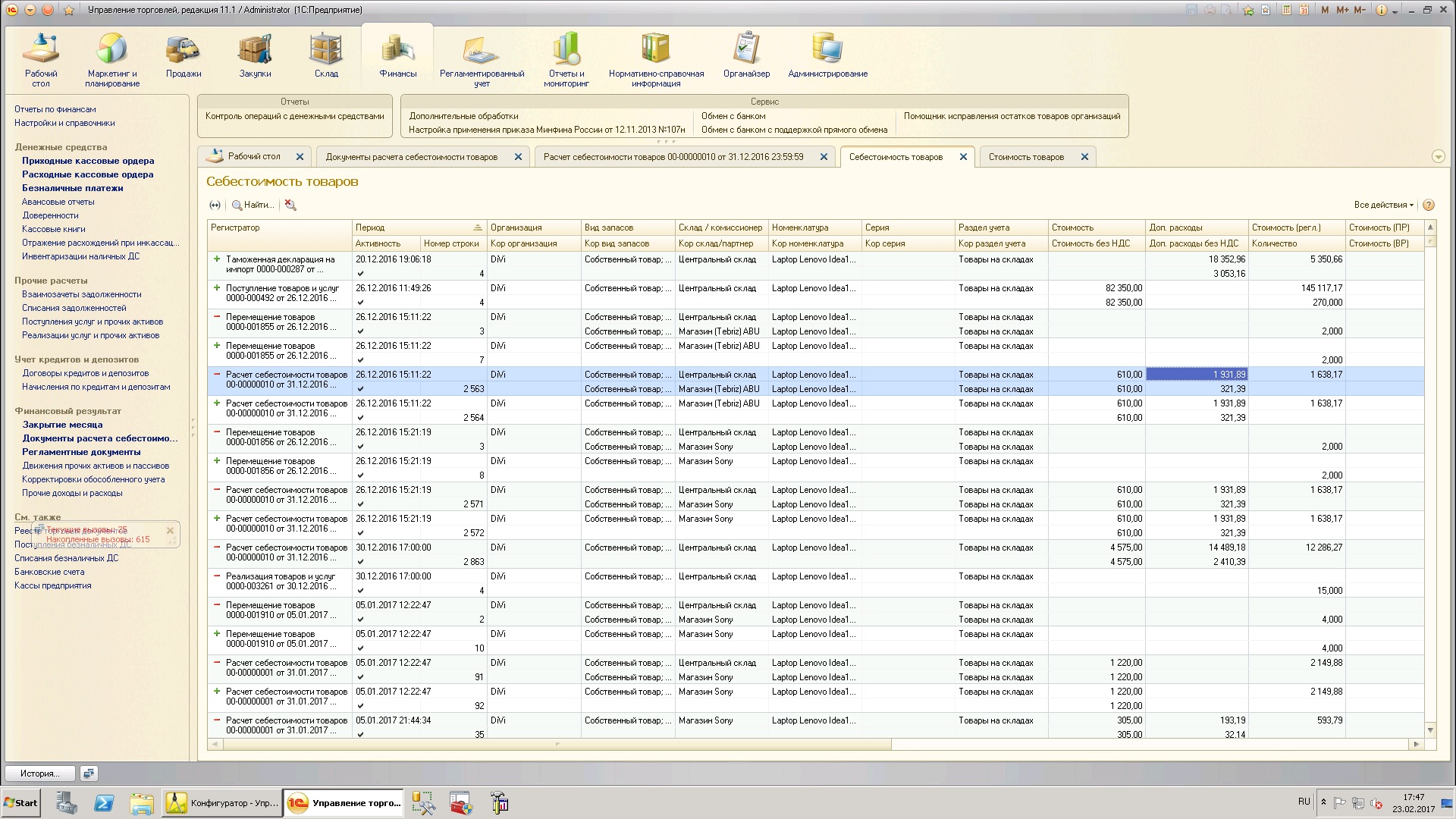The image size is (1456, 819).
Task: Click the title bar favorites star icon
Action: [x=69, y=10]
